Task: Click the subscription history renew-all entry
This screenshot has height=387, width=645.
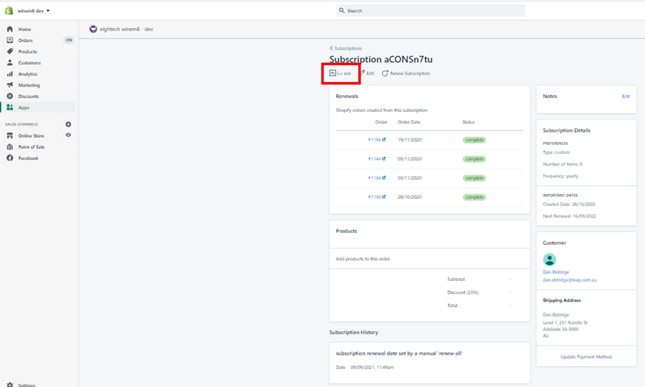Action: coord(399,354)
